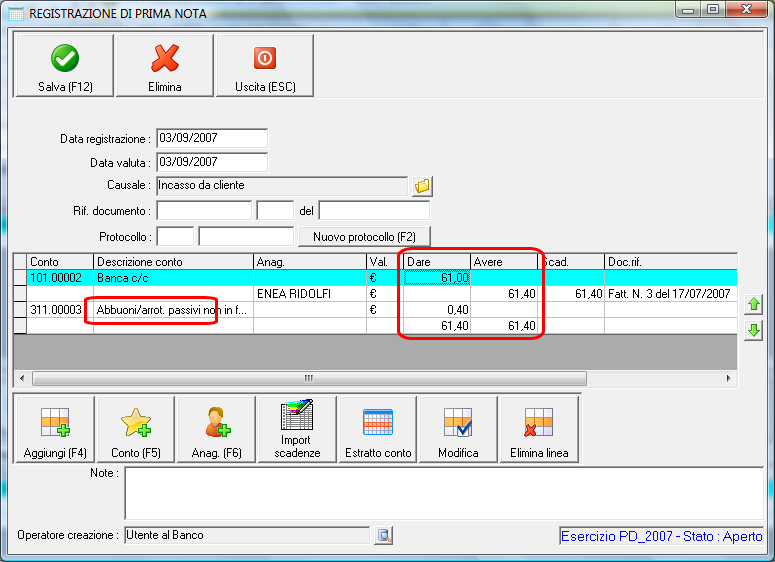The width and height of the screenshot is (775, 562).
Task: Click the Dare cell 0,40
Action: 436,310
